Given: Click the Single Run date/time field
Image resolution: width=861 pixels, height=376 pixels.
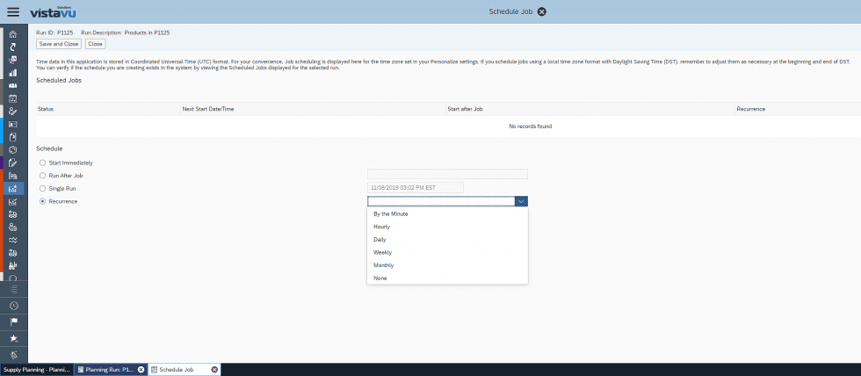Looking at the screenshot, I should click(416, 188).
